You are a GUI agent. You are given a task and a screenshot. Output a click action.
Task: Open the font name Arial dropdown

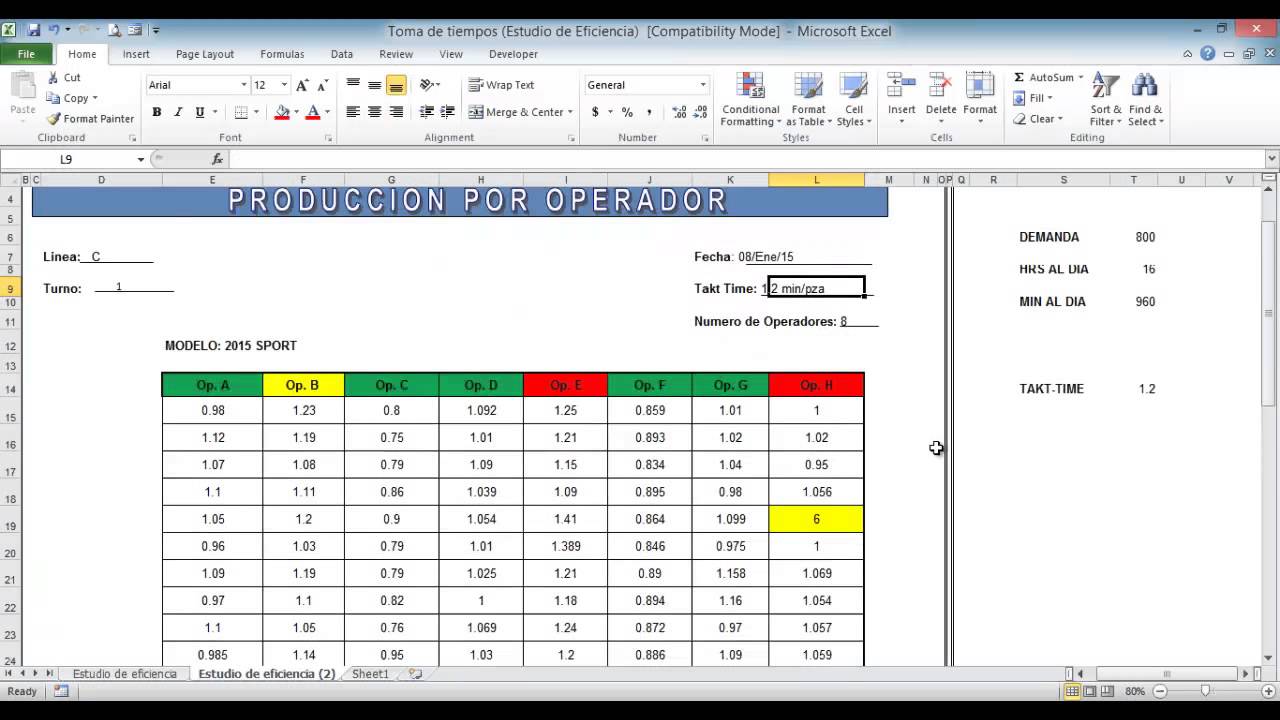[243, 85]
